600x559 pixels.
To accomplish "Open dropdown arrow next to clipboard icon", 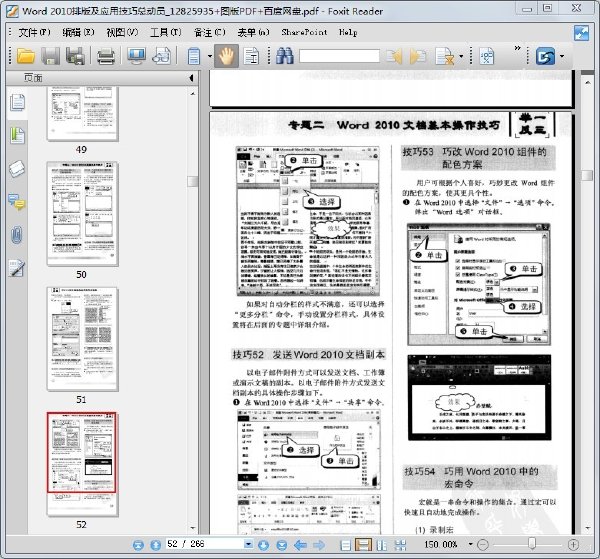I will (210, 57).
